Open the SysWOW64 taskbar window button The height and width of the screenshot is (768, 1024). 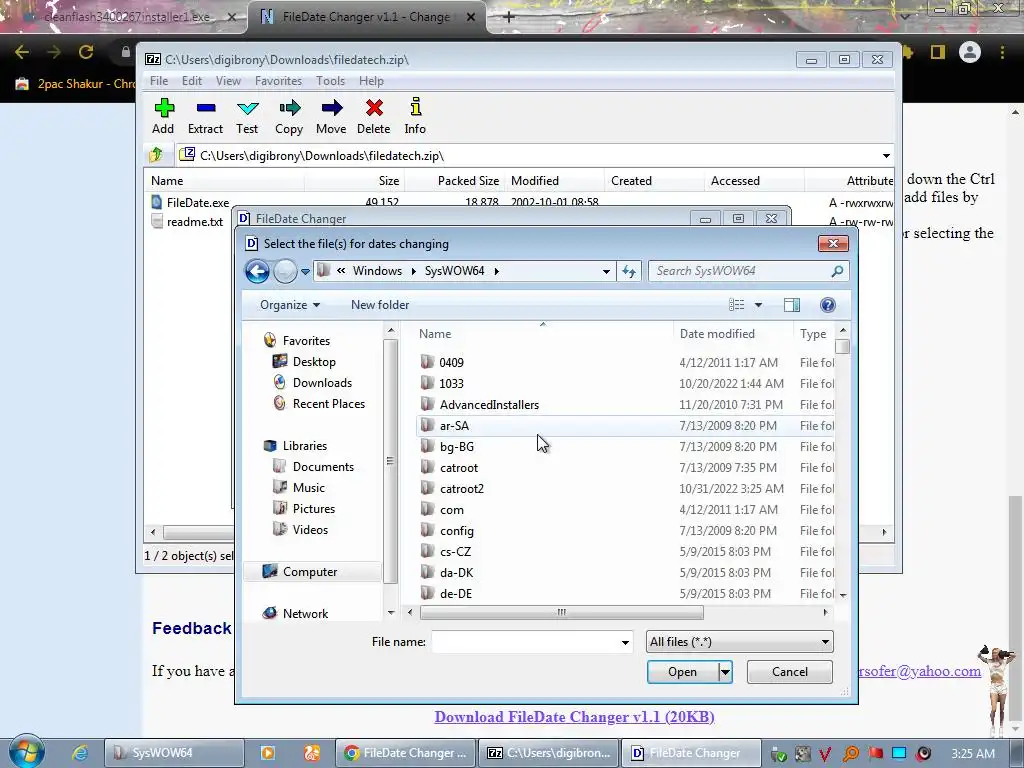(174, 753)
